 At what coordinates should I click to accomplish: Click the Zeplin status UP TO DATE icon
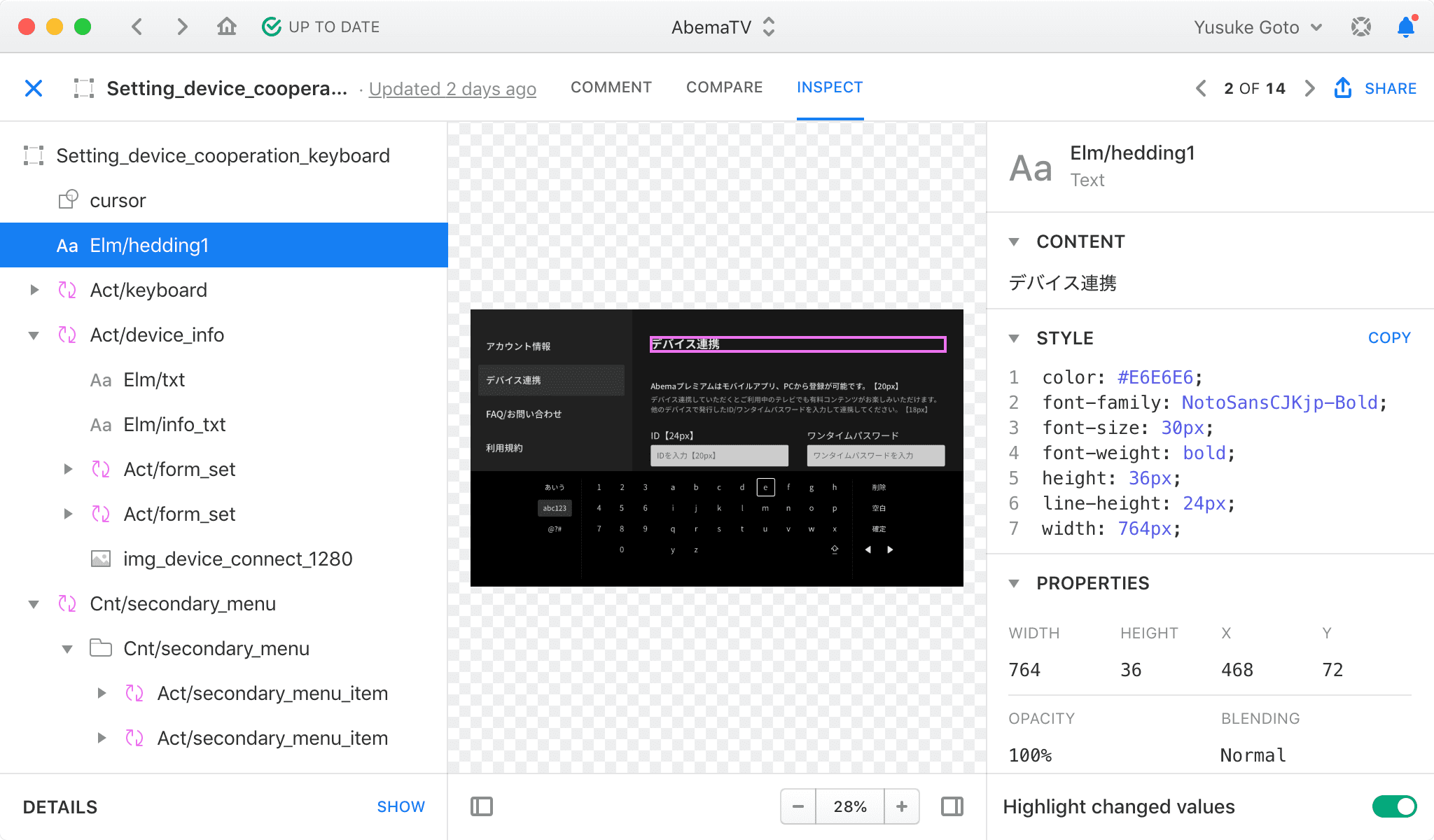tap(270, 27)
